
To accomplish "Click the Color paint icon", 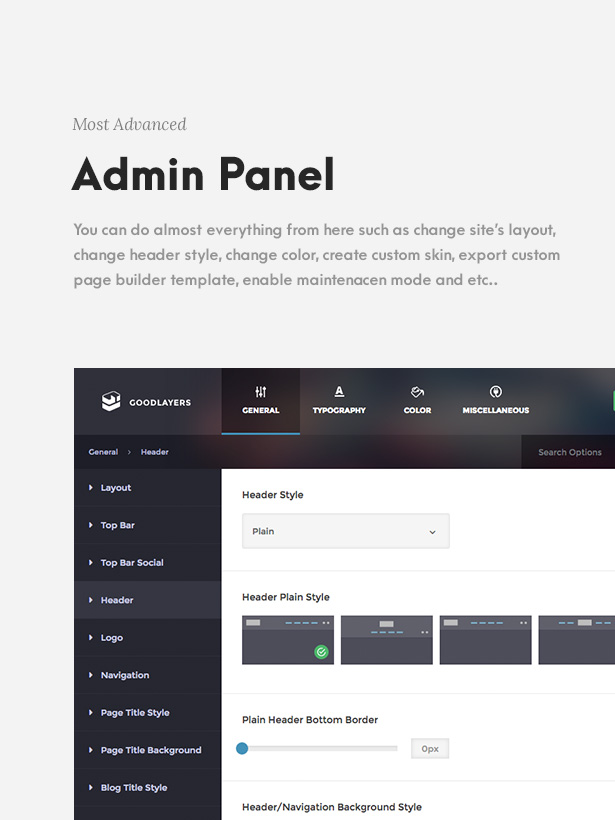I will (417, 392).
